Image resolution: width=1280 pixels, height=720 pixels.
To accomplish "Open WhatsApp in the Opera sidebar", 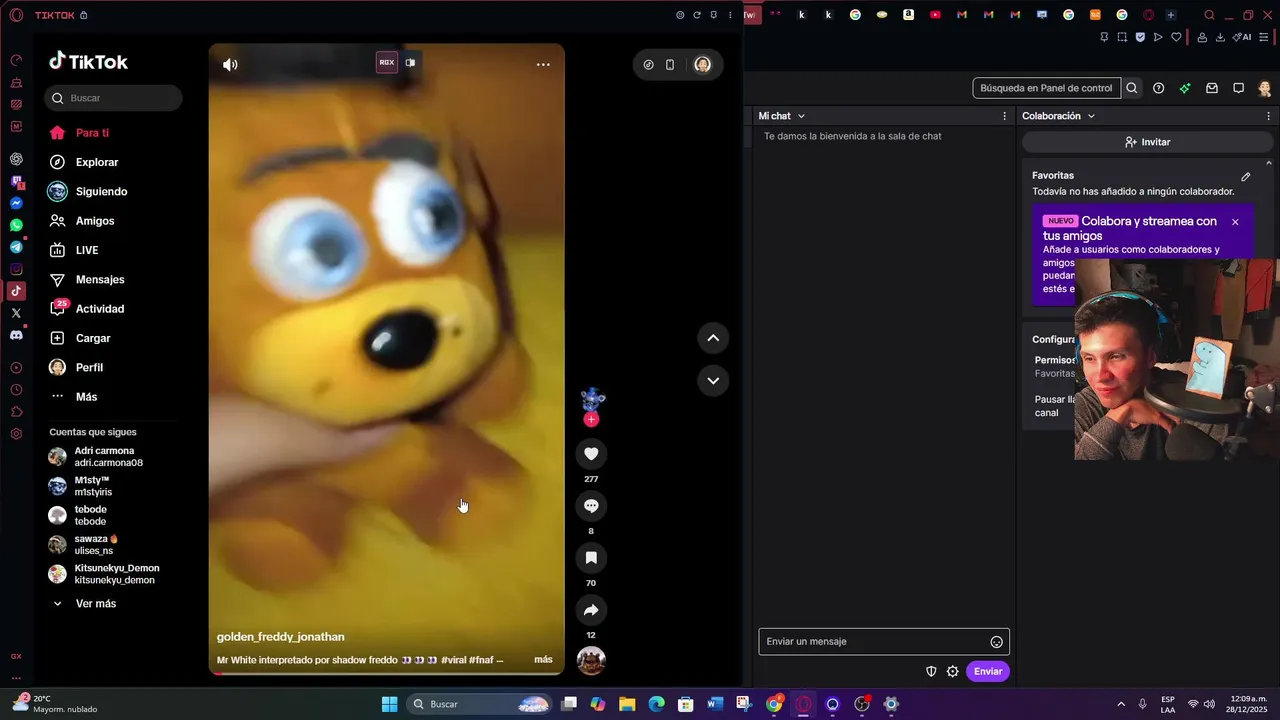I will tap(16, 225).
